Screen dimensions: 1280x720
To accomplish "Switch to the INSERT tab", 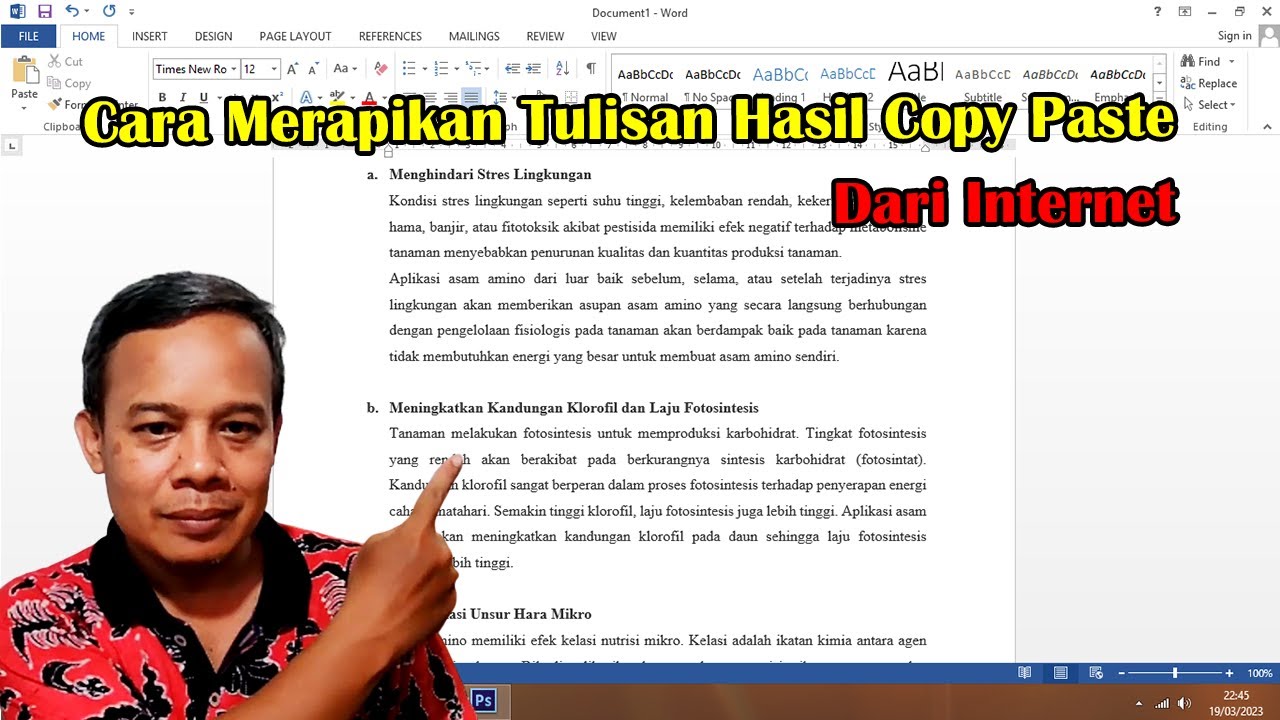I will click(150, 36).
